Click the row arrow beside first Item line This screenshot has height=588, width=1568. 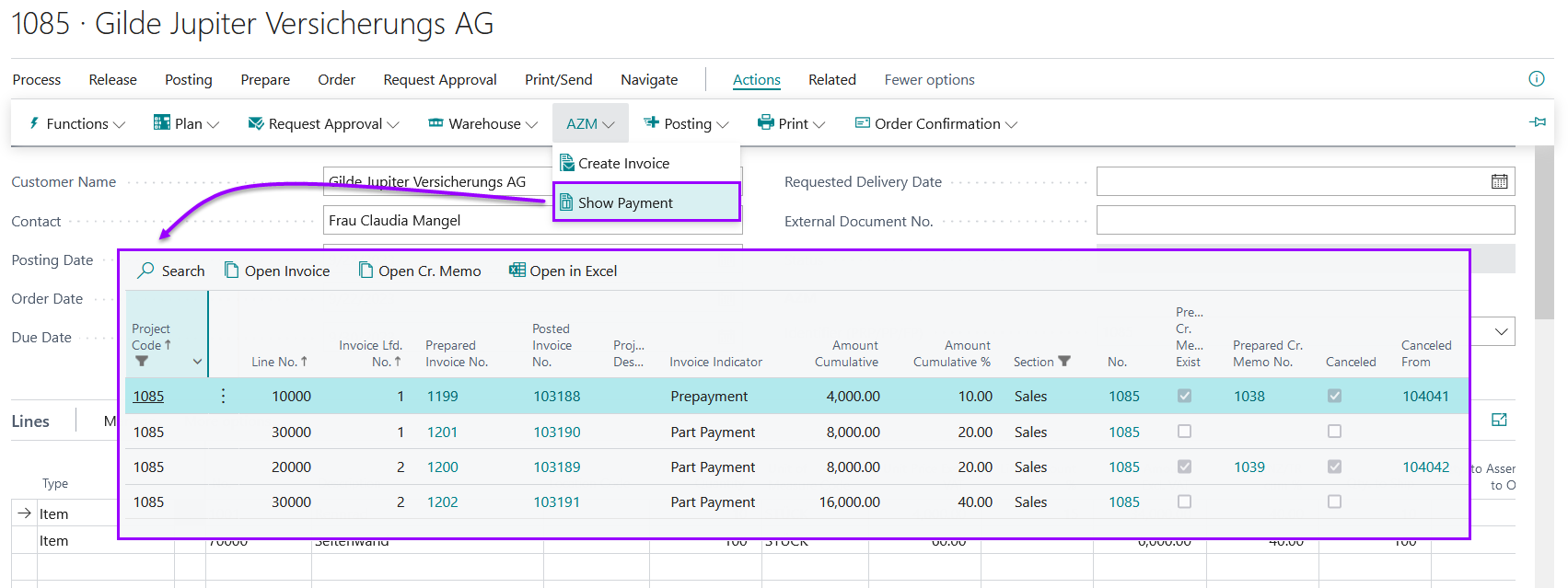25,513
